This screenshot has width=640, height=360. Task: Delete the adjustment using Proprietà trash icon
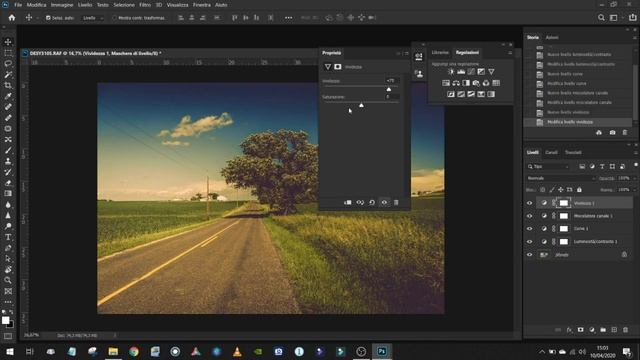click(396, 202)
